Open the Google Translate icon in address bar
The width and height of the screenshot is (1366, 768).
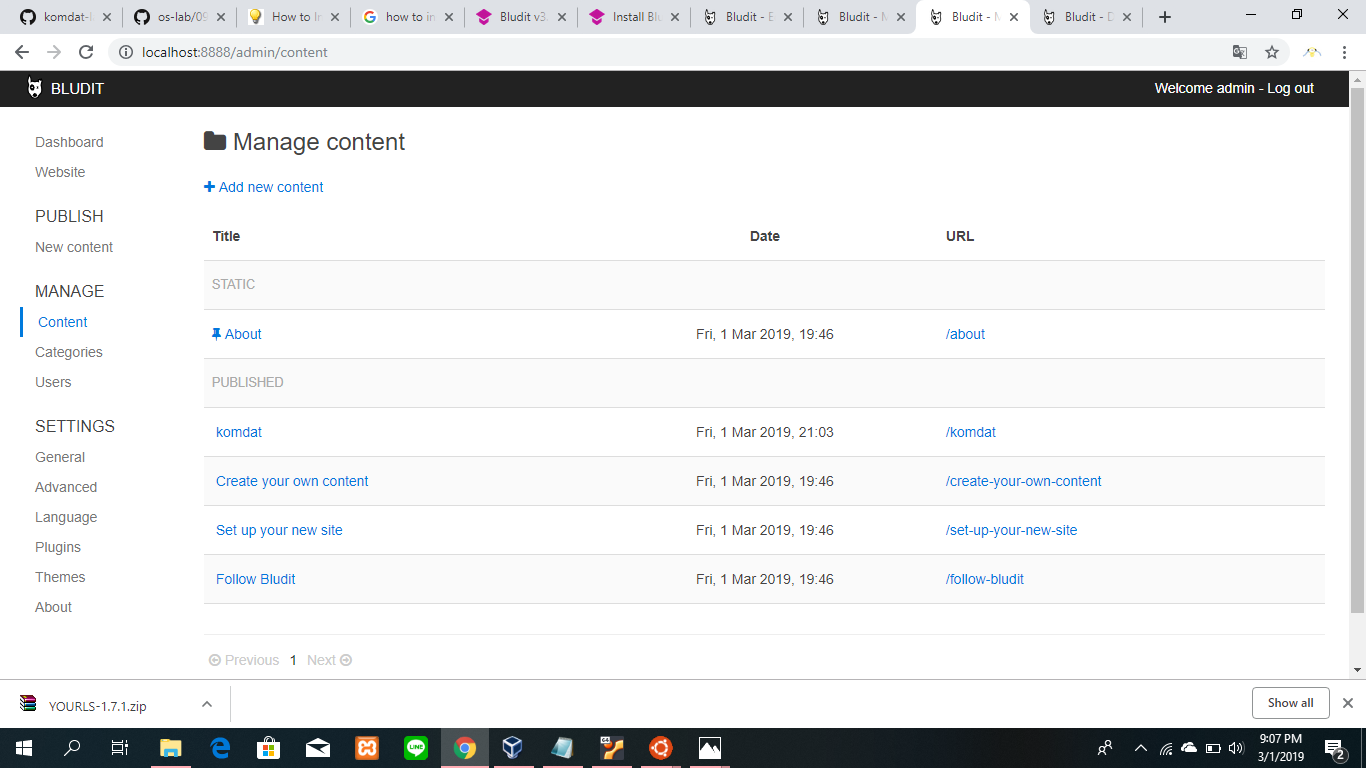[1240, 52]
